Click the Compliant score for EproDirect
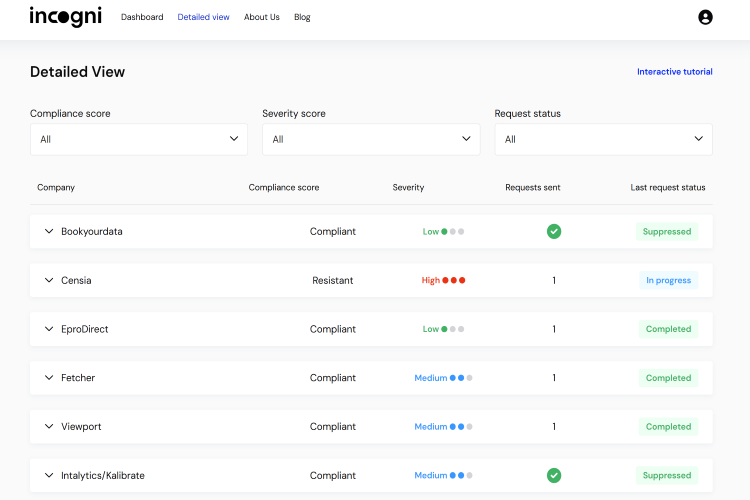 click(x=332, y=329)
